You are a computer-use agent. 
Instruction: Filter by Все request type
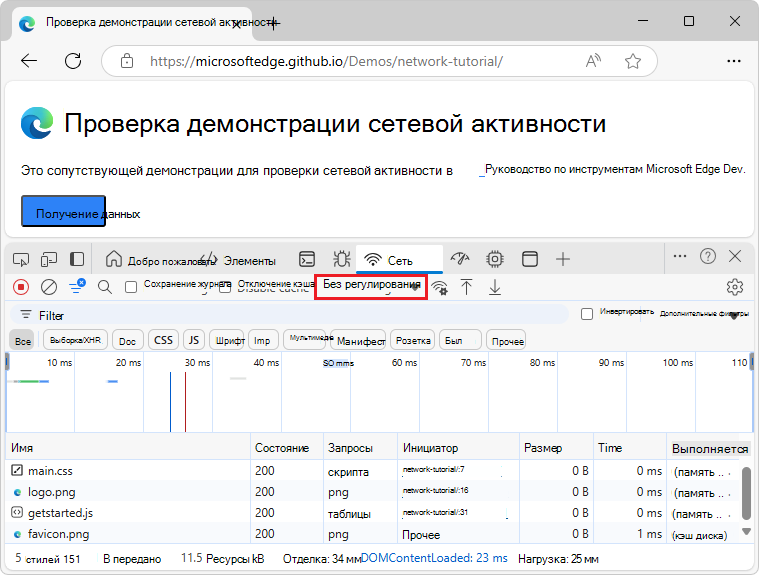point(23,341)
